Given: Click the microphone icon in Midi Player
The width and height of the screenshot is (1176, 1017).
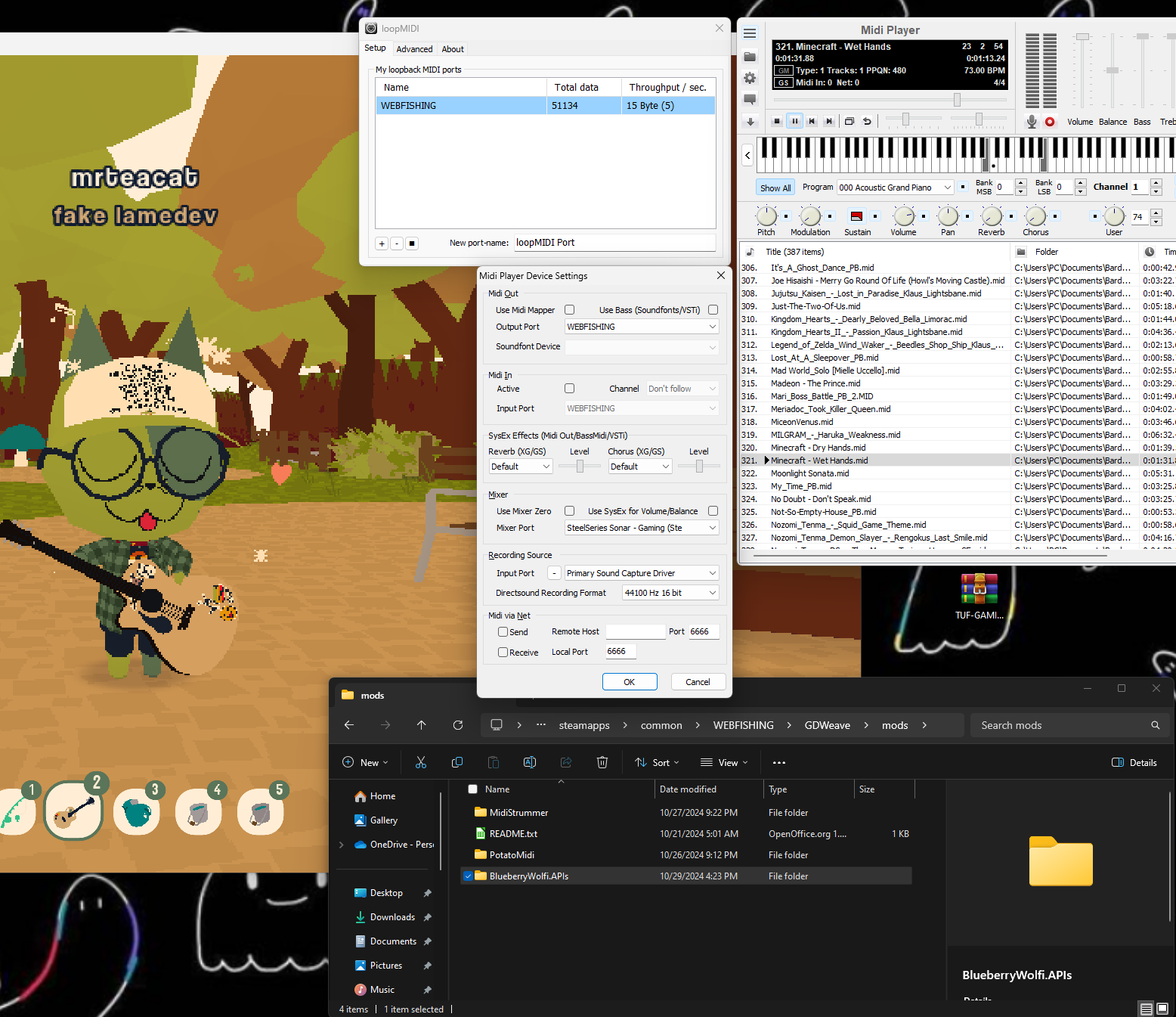Looking at the screenshot, I should tap(1032, 122).
